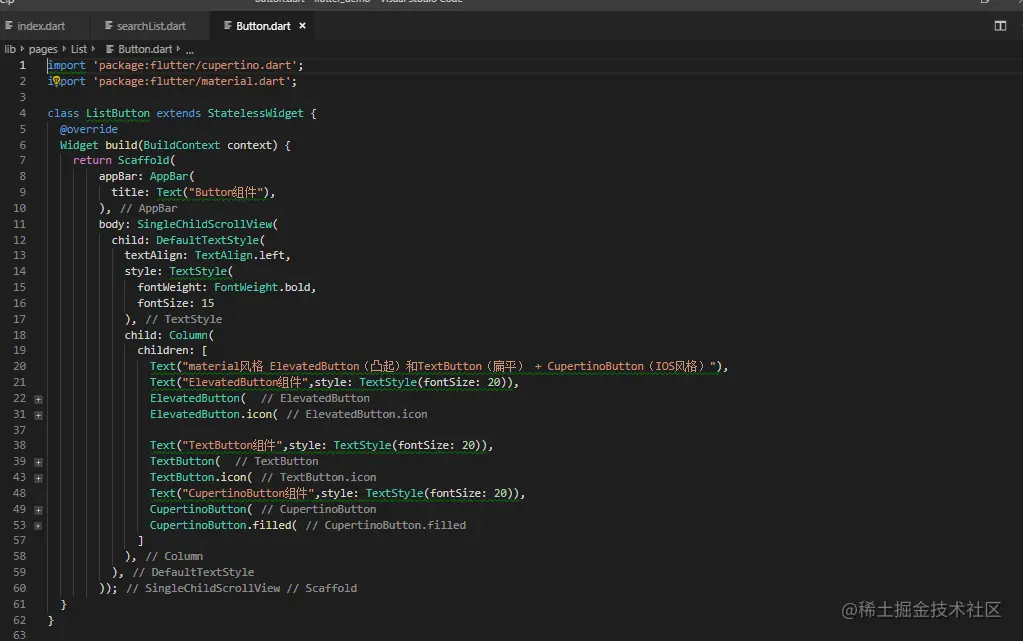This screenshot has height=641, width=1023.
Task: Click TextAlign.left value
Action: [239, 255]
